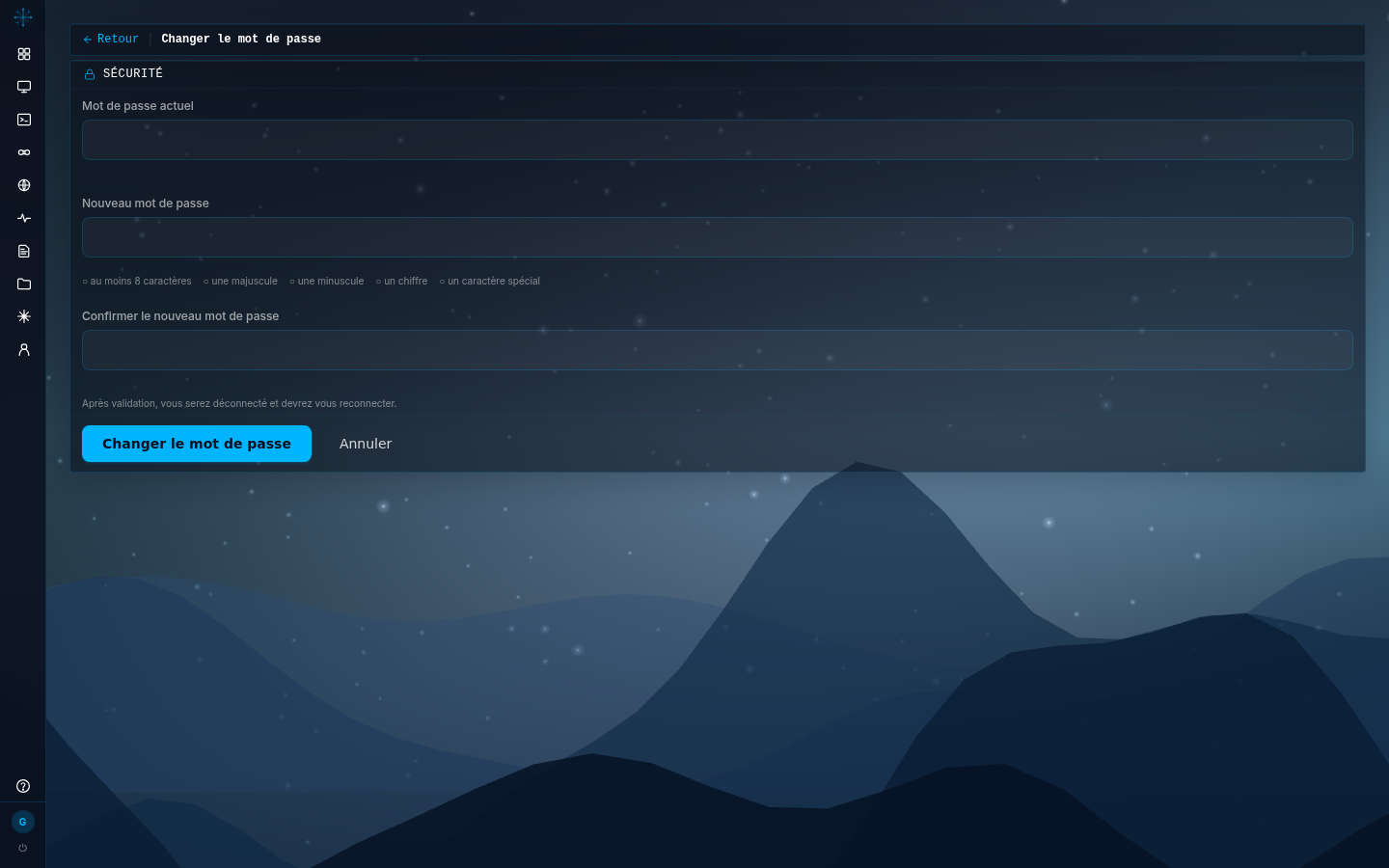Viewport: 1389px width, 868px height.
Task: Focus the Confirmer le nouveau mot de passe field
Action: click(718, 350)
